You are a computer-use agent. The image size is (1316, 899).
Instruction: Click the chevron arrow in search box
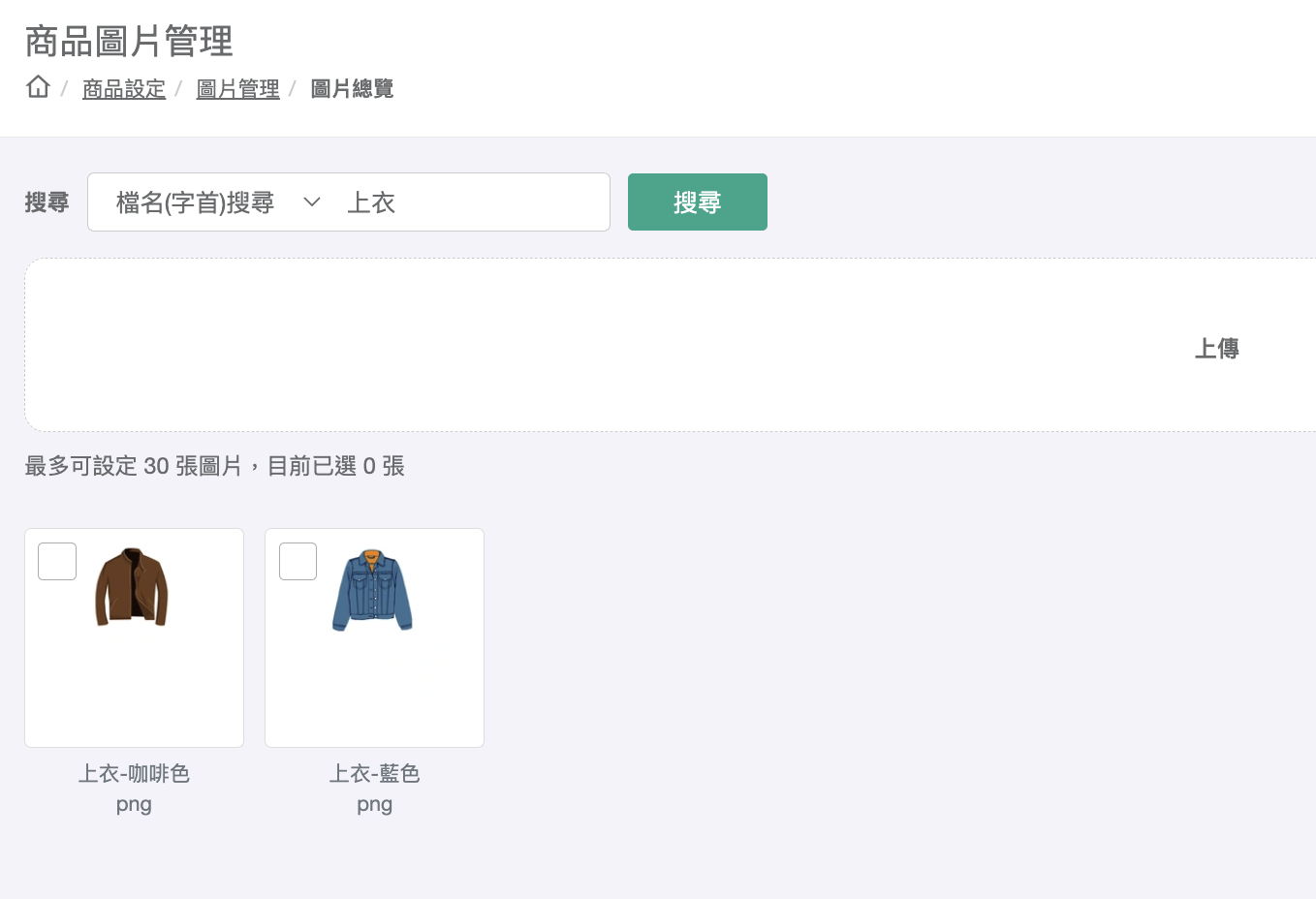tap(312, 202)
